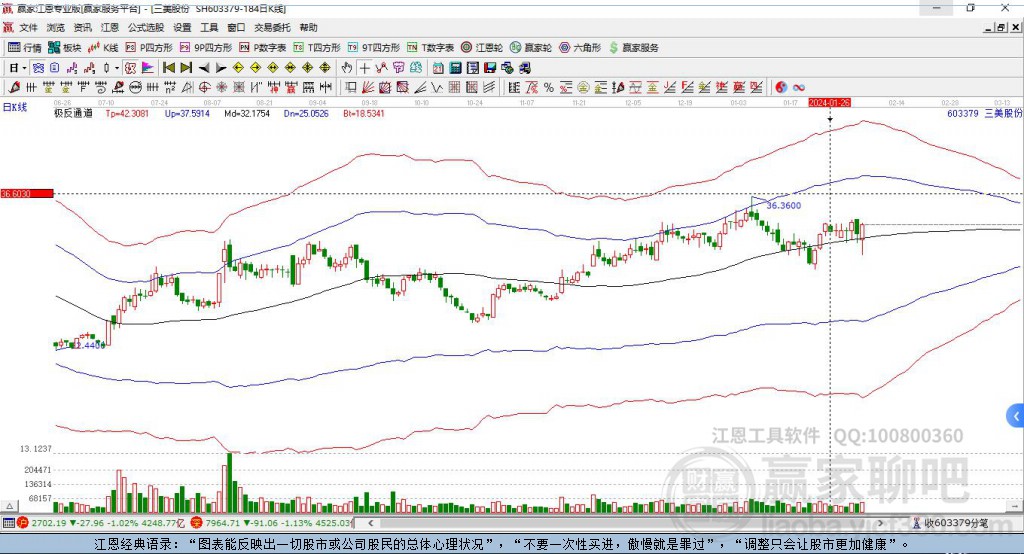Open the 工具 menu
1024x554 pixels.
coord(209,27)
